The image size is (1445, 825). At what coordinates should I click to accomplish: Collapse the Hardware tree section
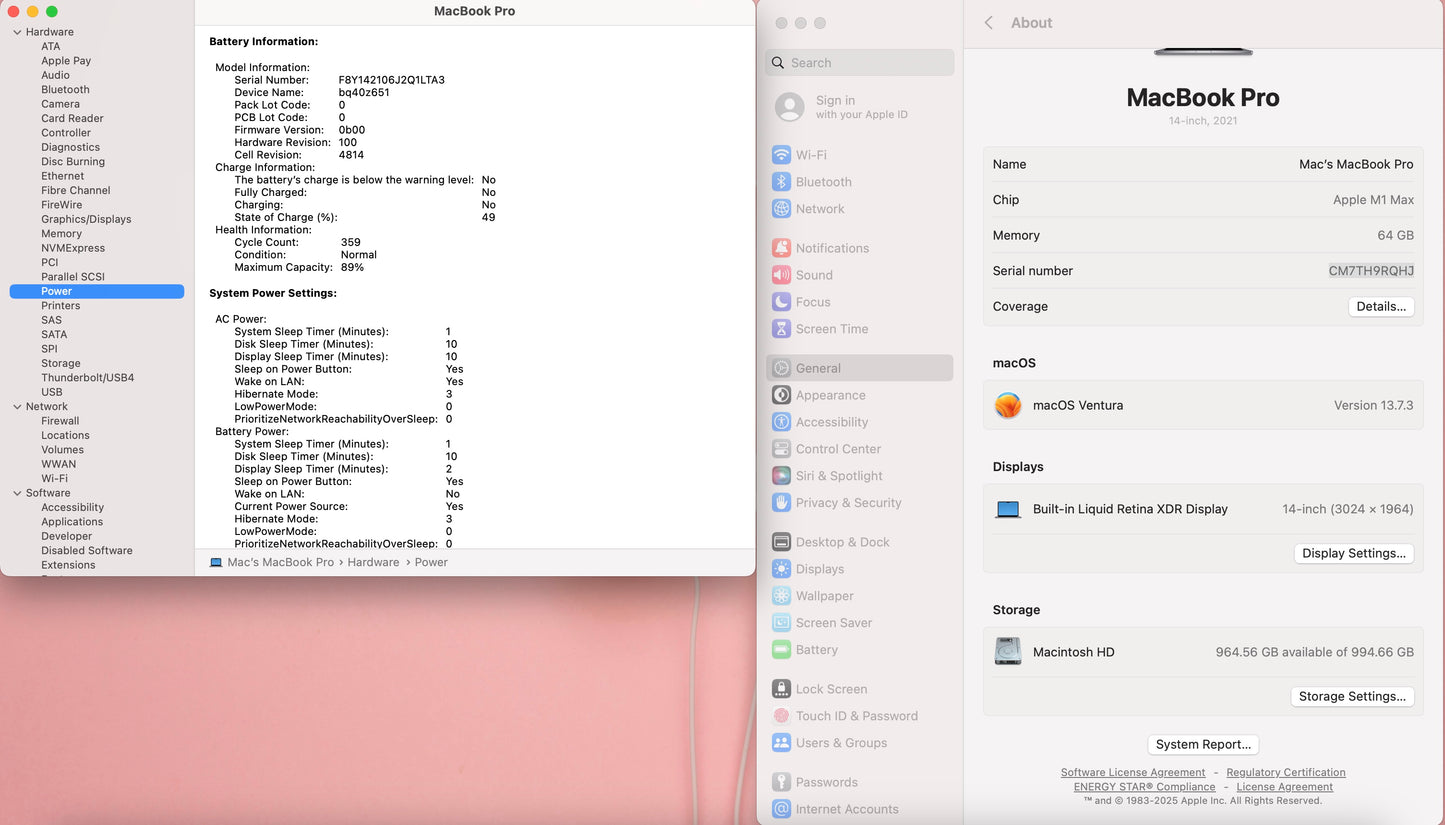click(17, 32)
